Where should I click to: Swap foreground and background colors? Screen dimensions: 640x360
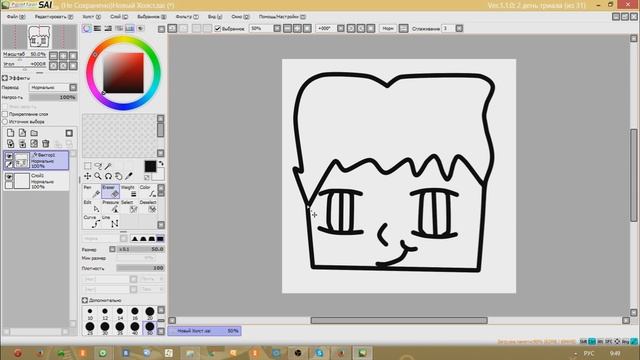(x=161, y=163)
